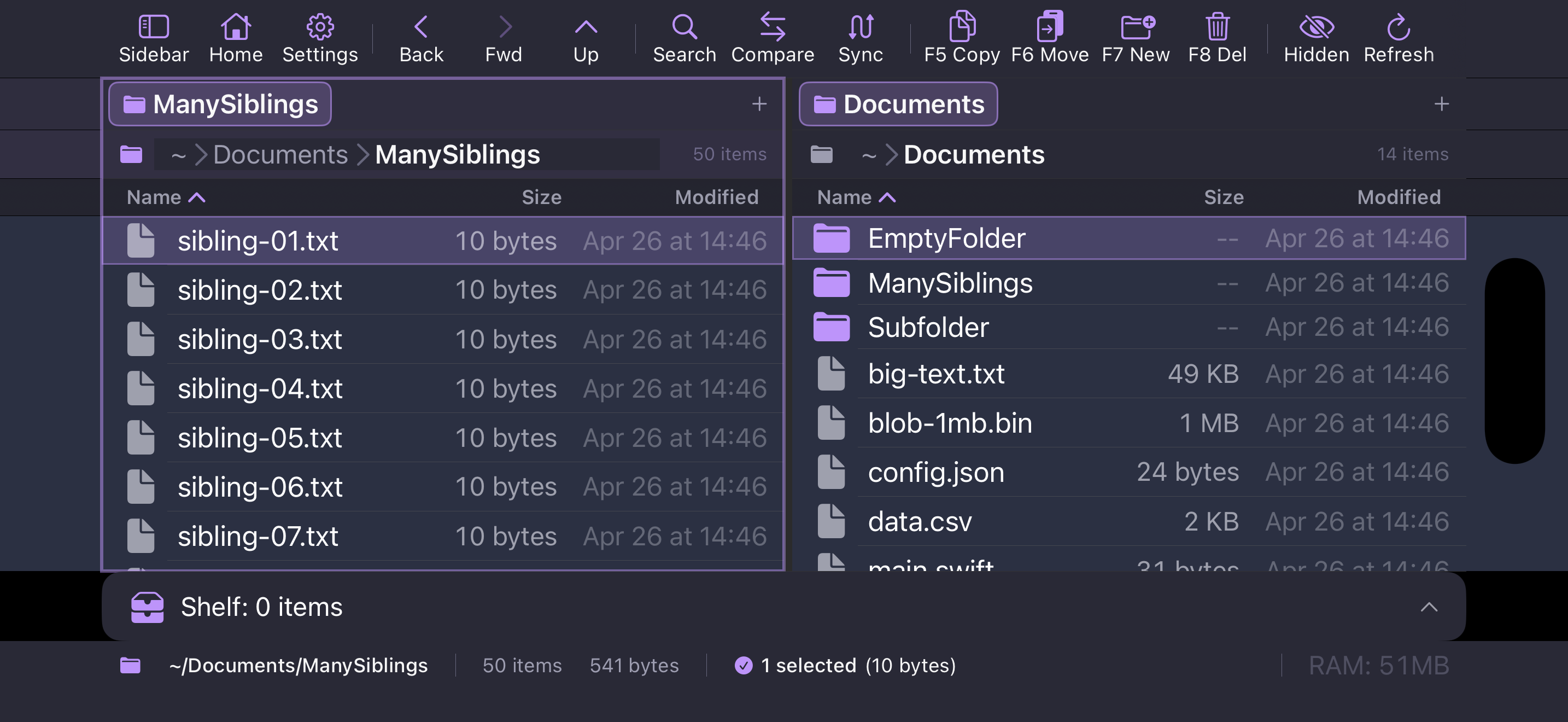Click the tilde home breadcrumb in left pane
The width and height of the screenshot is (1568, 722).
(178, 155)
